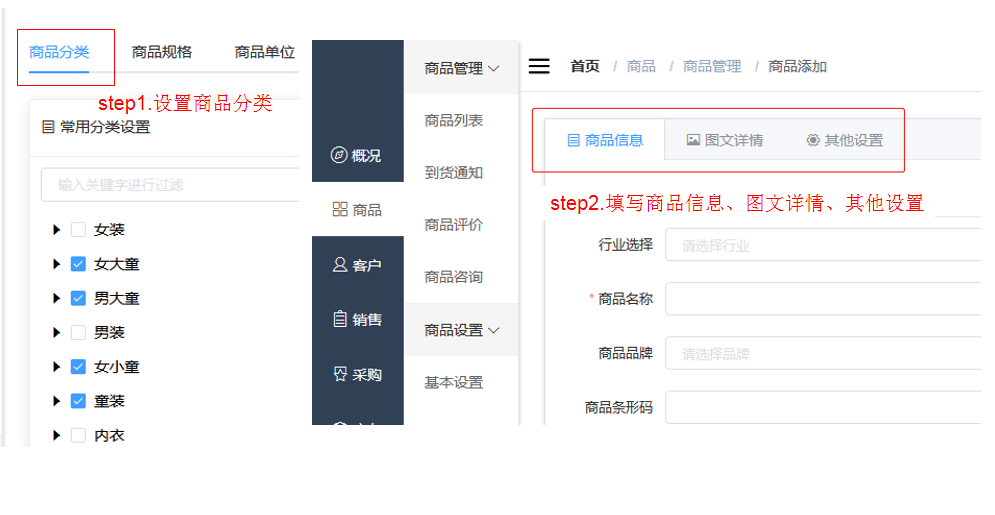This screenshot has width=995, height=515.
Task: Open the 商品品牌 dropdown
Action: (823, 353)
